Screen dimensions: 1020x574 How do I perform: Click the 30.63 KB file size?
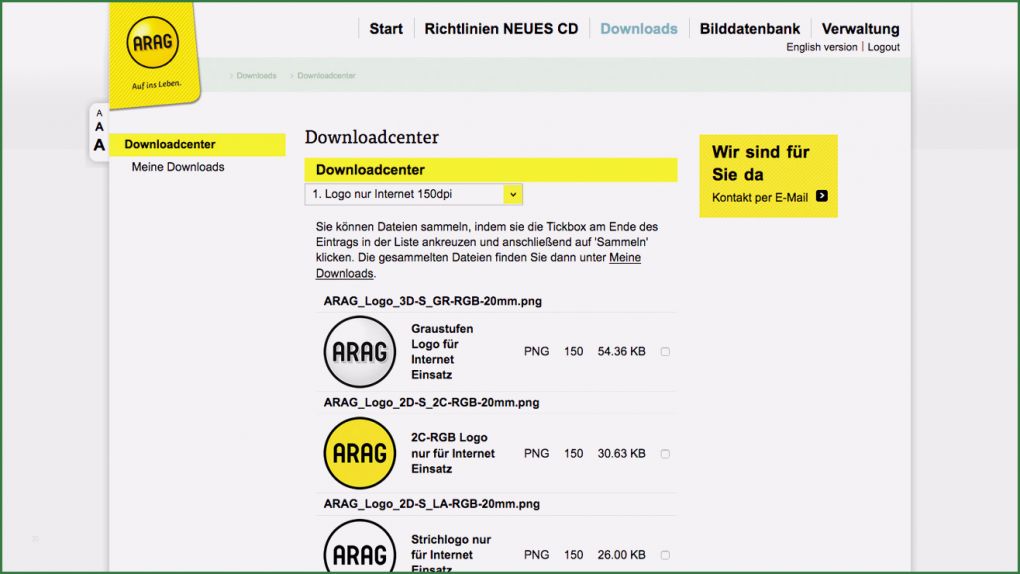621,454
